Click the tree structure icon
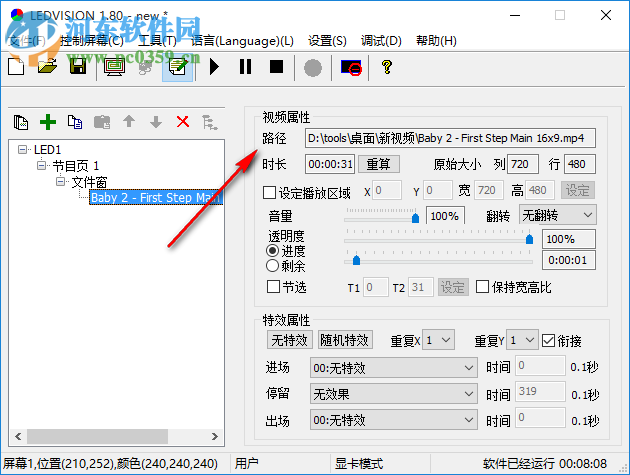630x475 pixels. click(210, 122)
